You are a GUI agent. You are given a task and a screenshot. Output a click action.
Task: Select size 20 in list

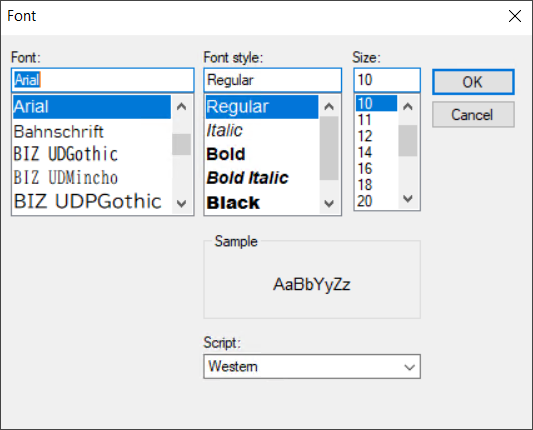(376, 201)
